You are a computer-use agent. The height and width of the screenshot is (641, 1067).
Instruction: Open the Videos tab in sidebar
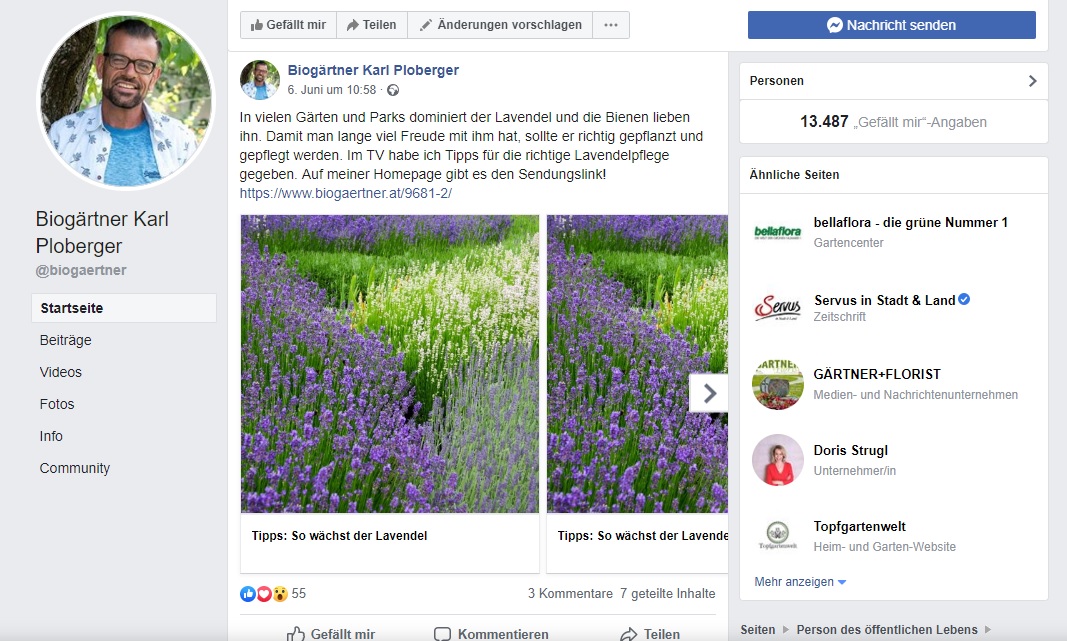pyautogui.click(x=61, y=372)
